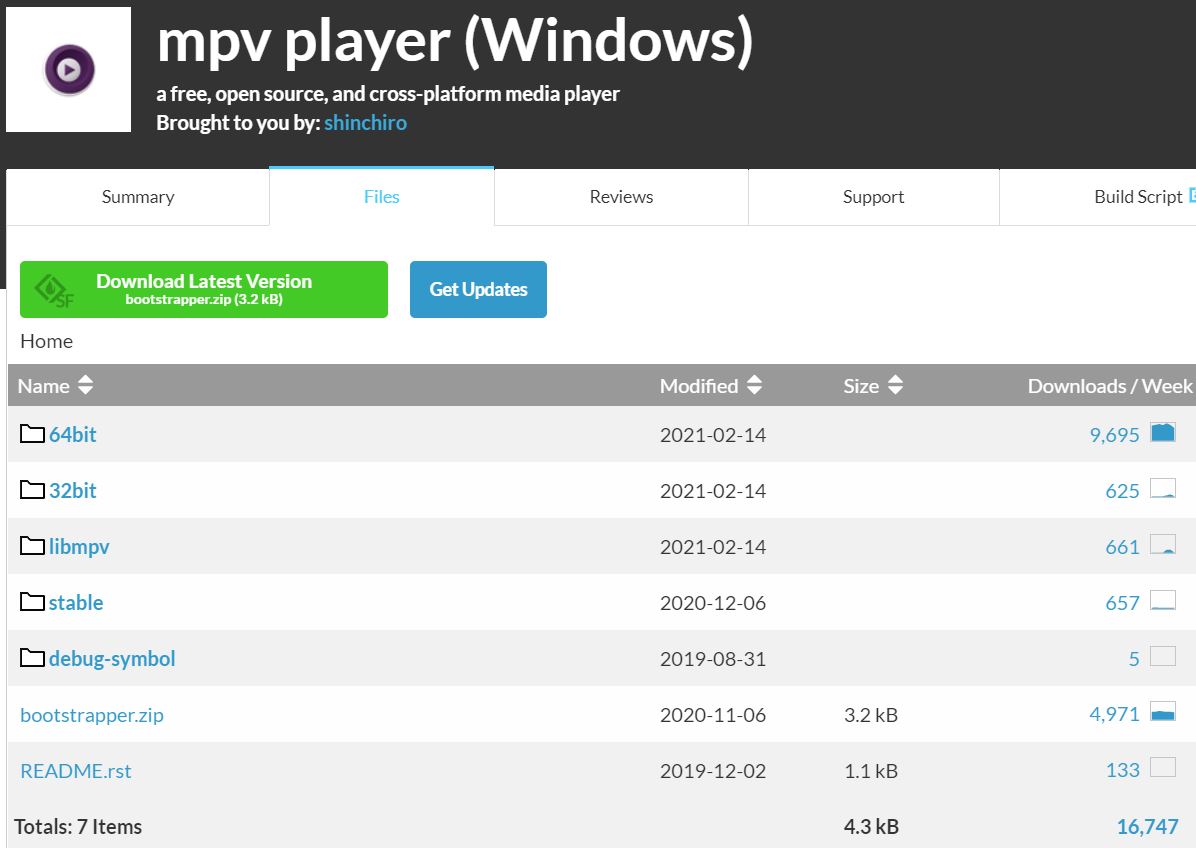This screenshot has width=1196, height=848.
Task: Open the libmpv folder link
Action: tap(79, 547)
